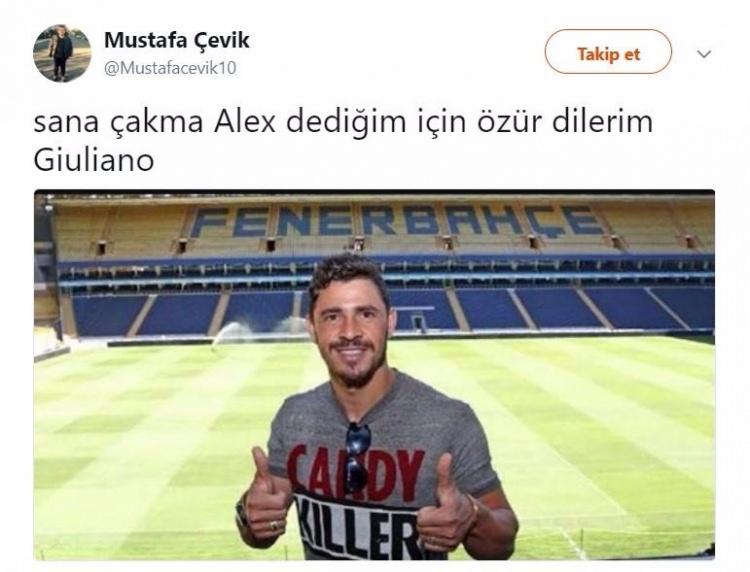Click the sunglasses hanging on the shirt
This screenshot has width=750, height=572.
pos(357,458)
